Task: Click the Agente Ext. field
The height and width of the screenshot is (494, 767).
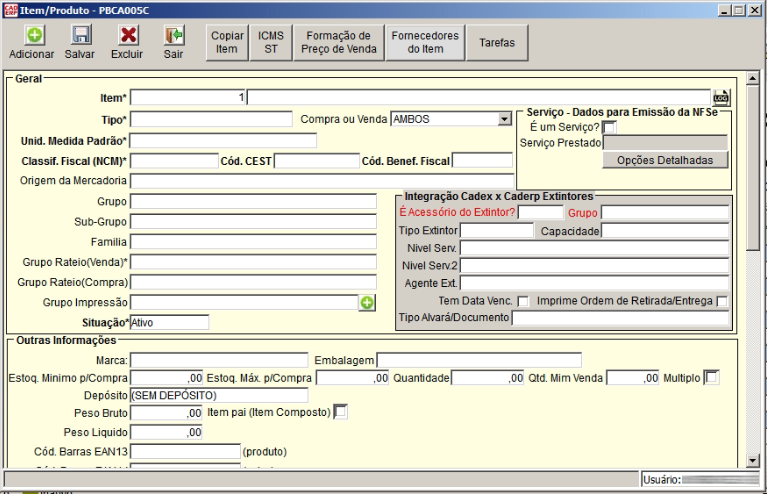Action: (x=594, y=283)
